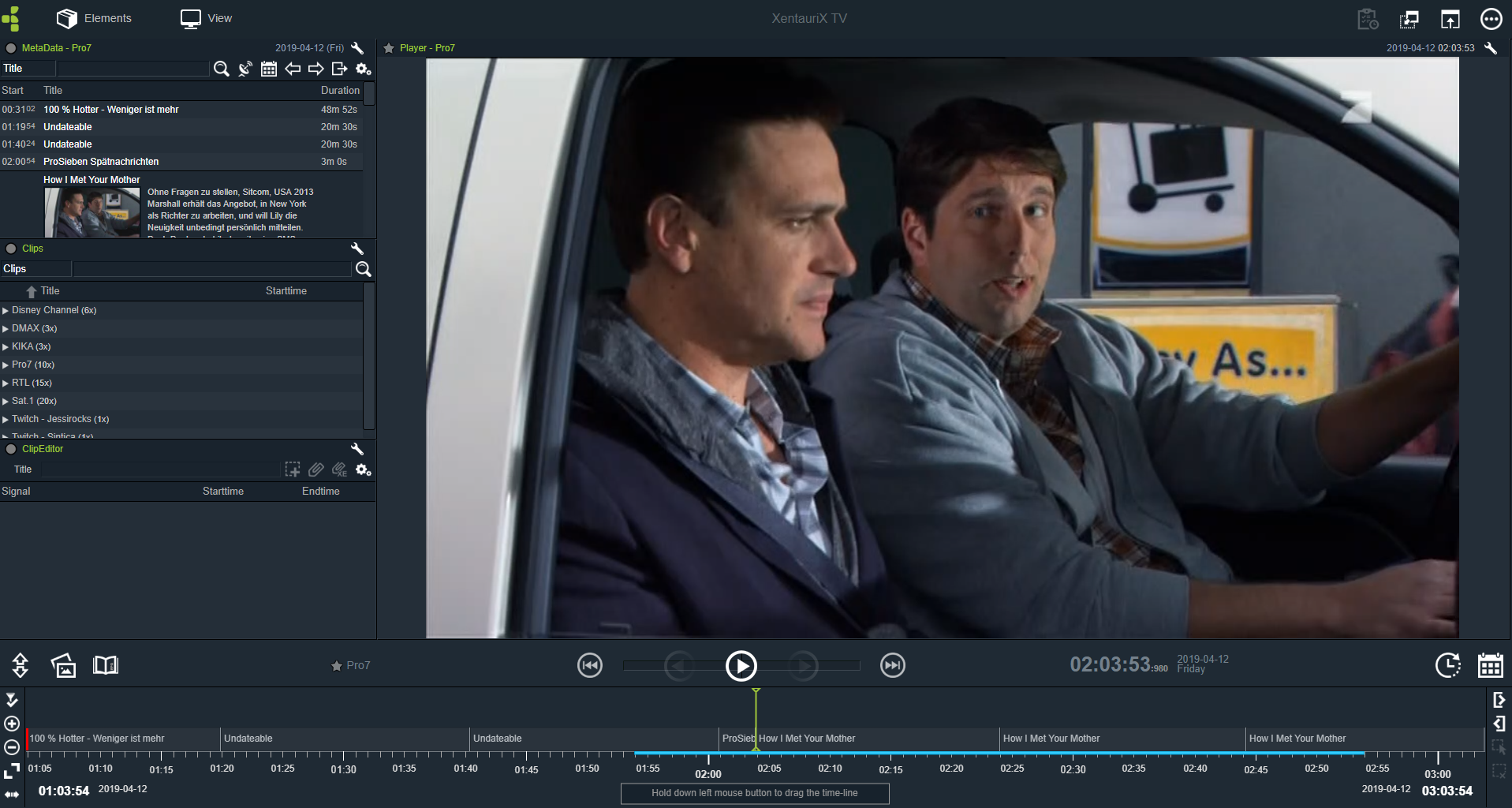Toggle the Player panel favorite star
1512x808 pixels.
[x=389, y=48]
